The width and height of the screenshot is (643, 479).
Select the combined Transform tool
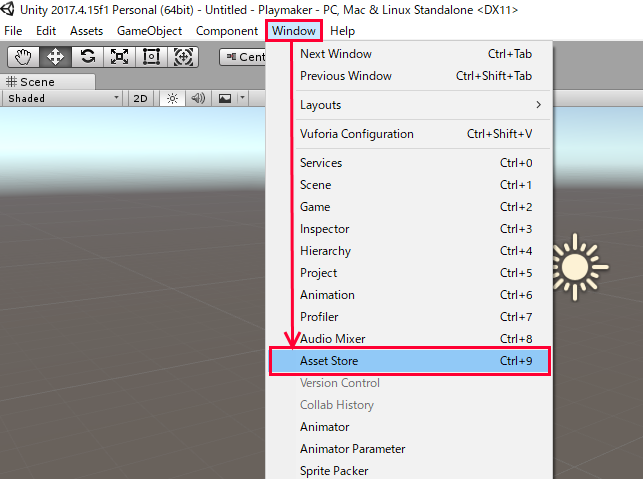(x=183, y=57)
